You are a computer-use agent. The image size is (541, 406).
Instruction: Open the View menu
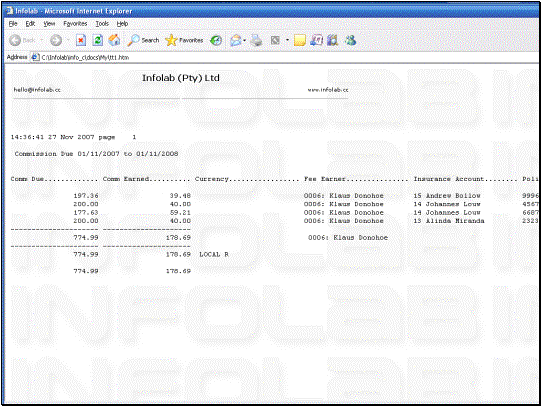click(x=49, y=23)
